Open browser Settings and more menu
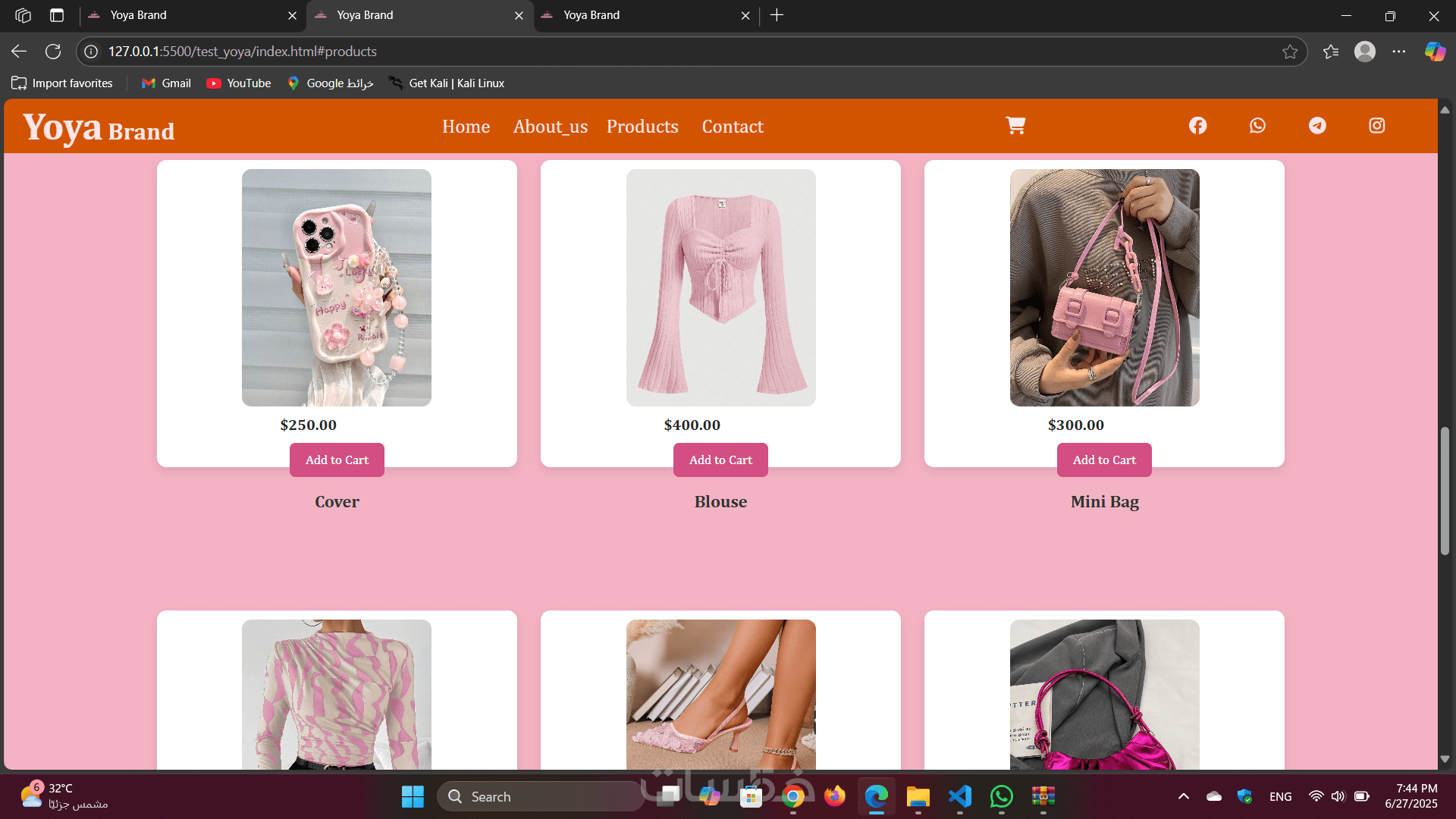Viewport: 1456px width, 819px height. pyautogui.click(x=1398, y=52)
